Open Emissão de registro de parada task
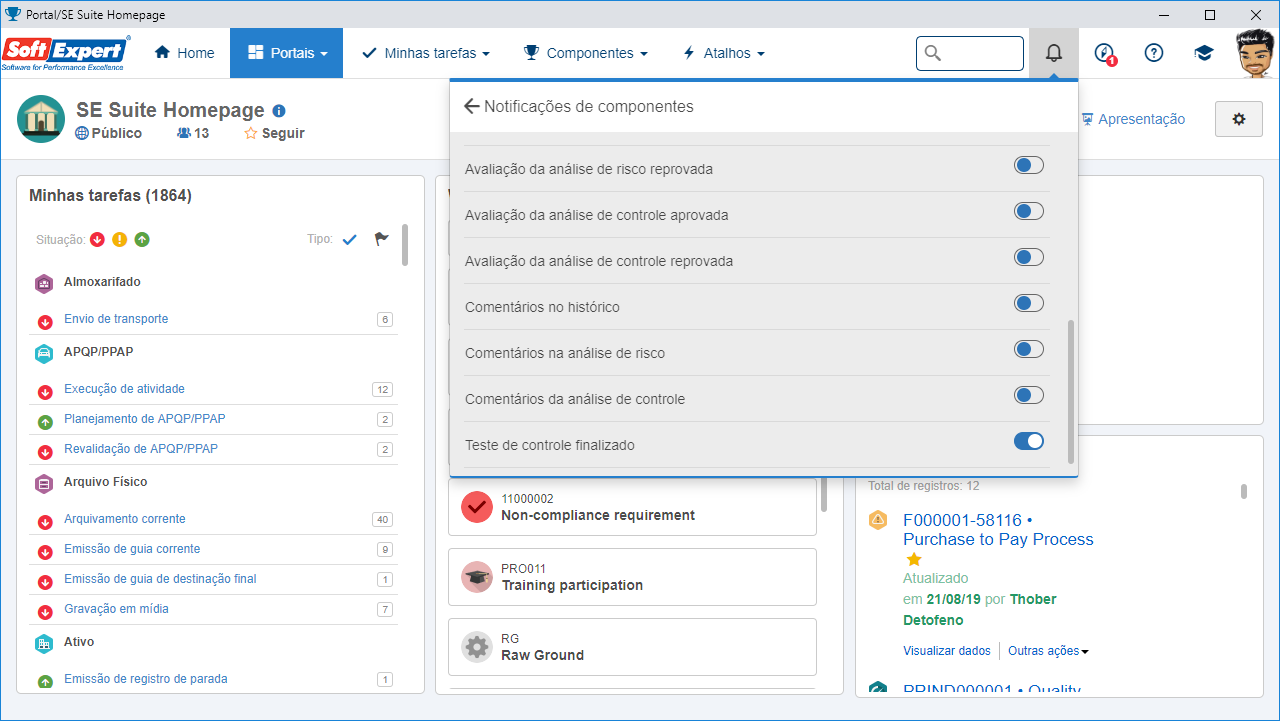 tap(146, 679)
